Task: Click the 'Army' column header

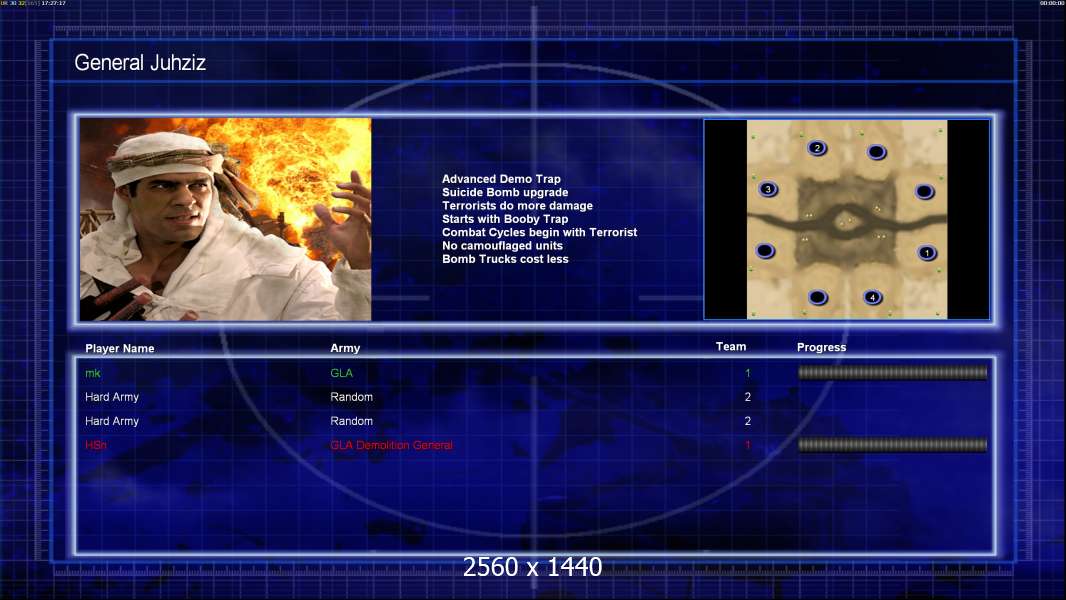Action: tap(345, 348)
